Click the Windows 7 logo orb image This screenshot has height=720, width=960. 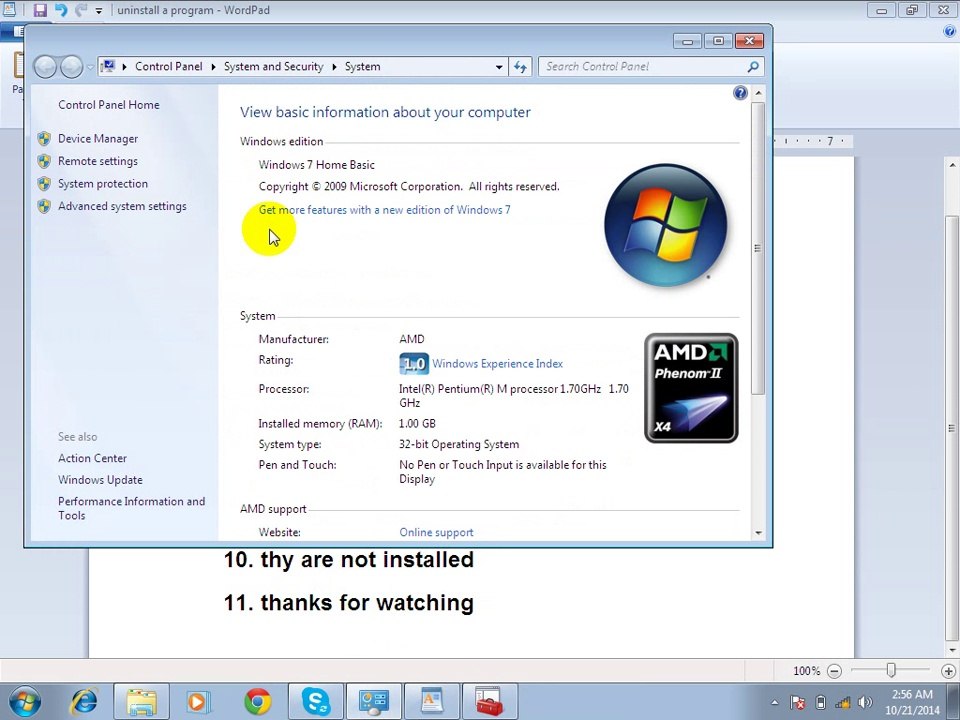point(666,225)
